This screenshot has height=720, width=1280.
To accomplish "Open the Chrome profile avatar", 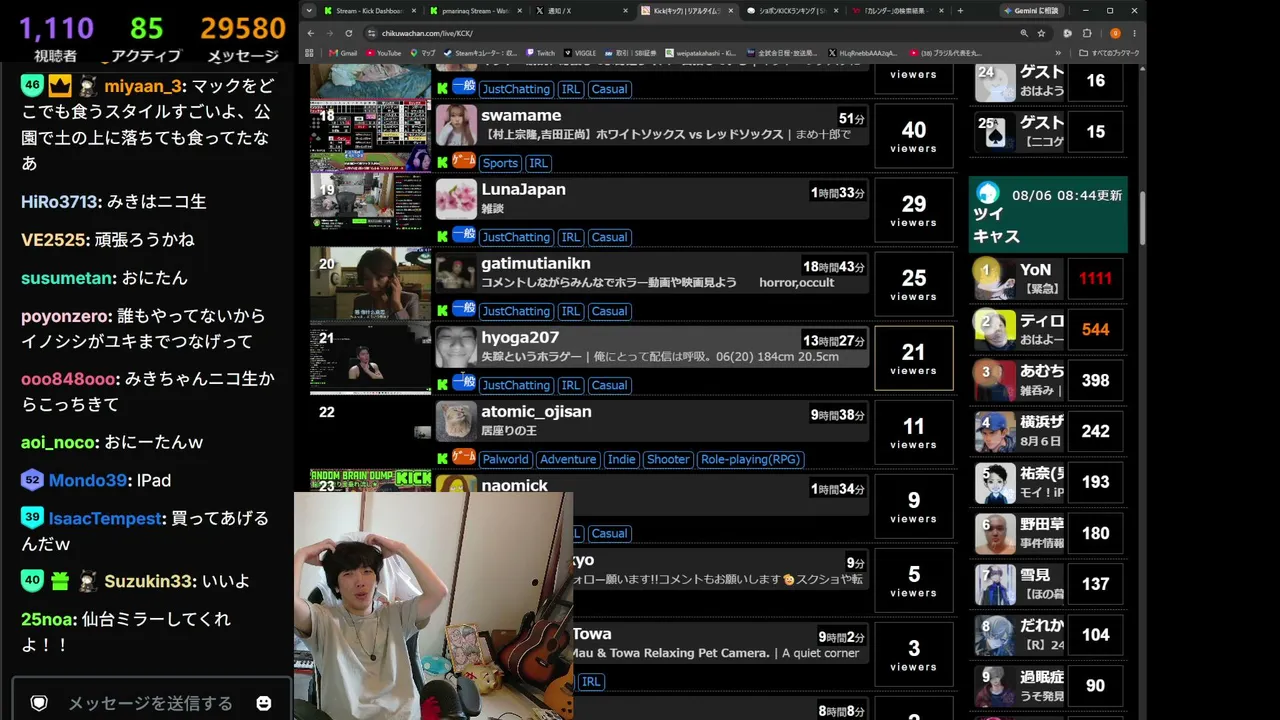I will 1115,33.
